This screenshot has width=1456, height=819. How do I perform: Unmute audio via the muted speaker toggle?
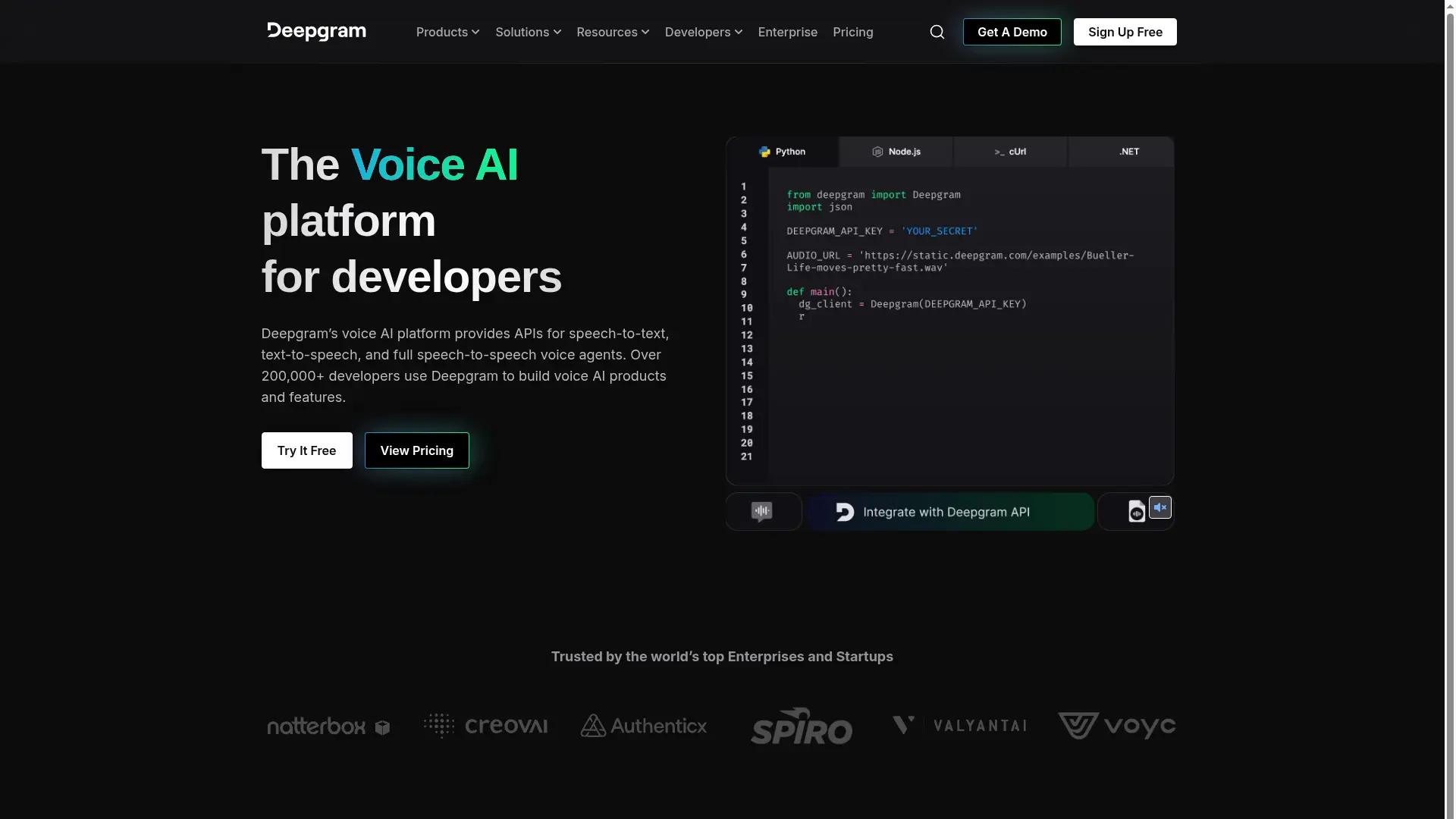tap(1160, 507)
